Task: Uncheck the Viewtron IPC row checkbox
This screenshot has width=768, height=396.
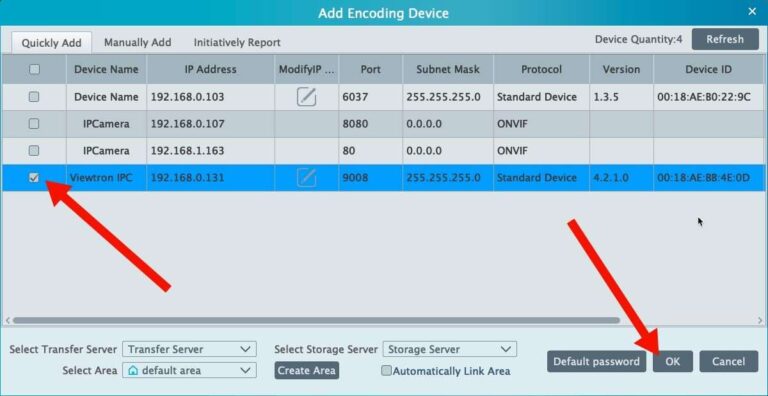Action: pyautogui.click(x=34, y=177)
